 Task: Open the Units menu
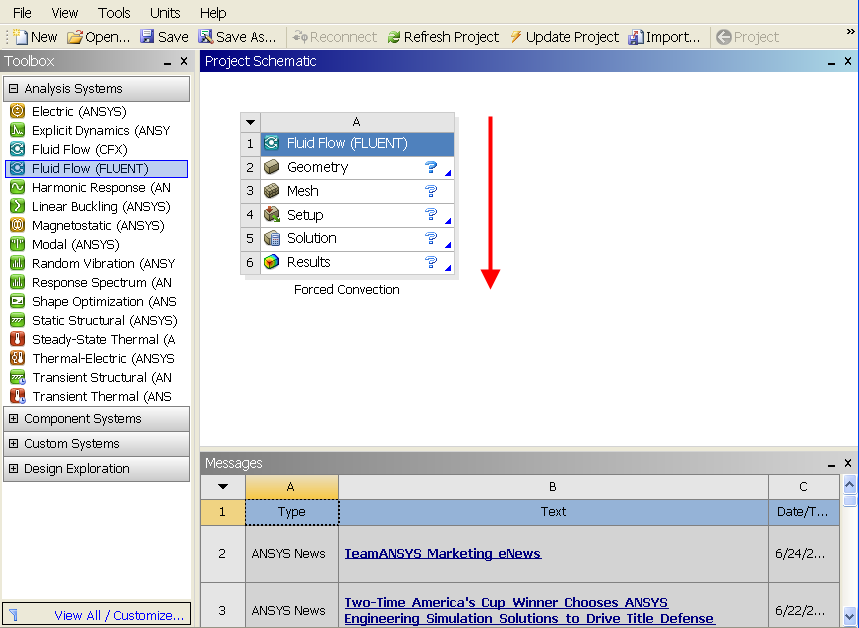point(165,13)
